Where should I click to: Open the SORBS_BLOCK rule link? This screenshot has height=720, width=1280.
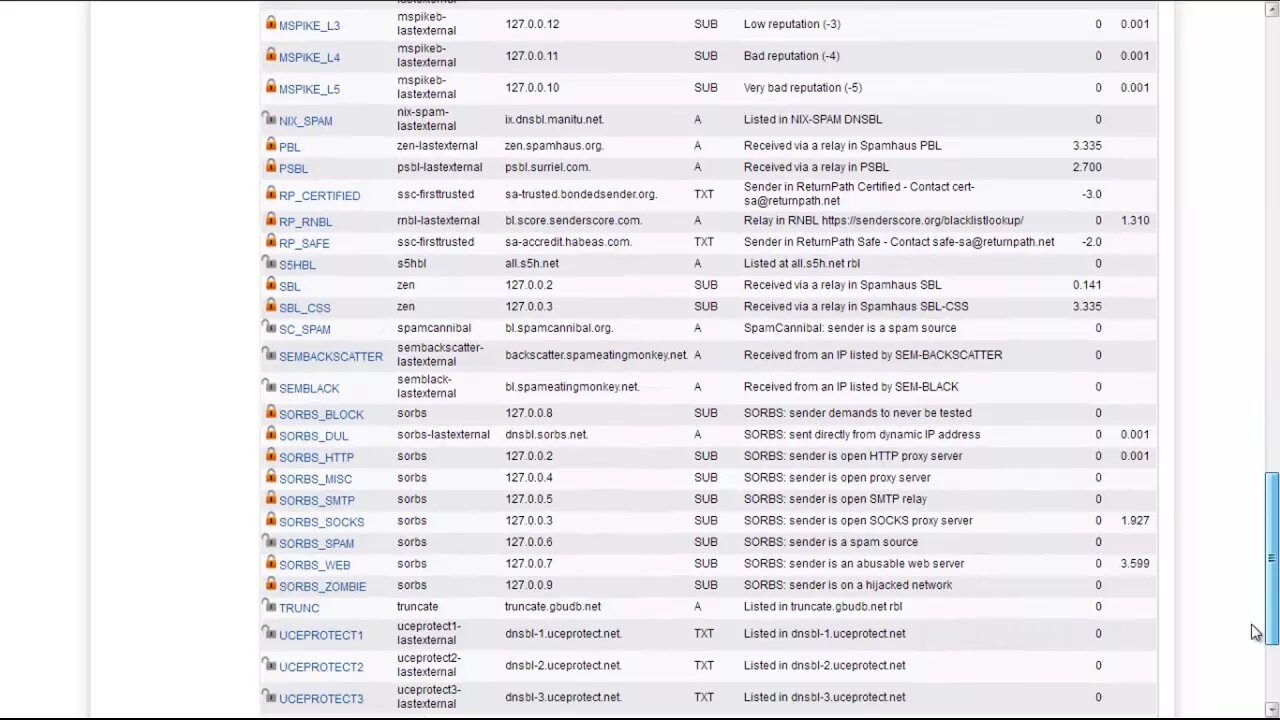[x=321, y=415]
